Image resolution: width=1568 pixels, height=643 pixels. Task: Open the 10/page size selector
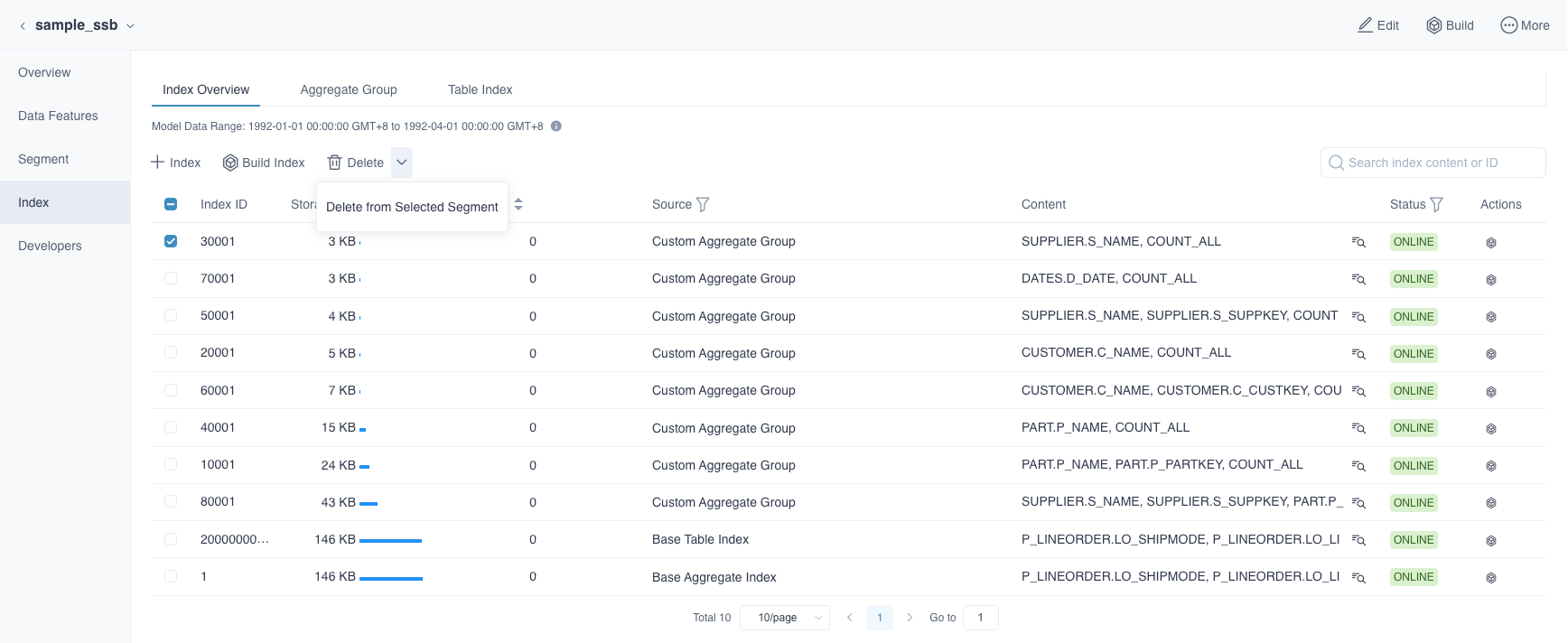click(x=784, y=618)
